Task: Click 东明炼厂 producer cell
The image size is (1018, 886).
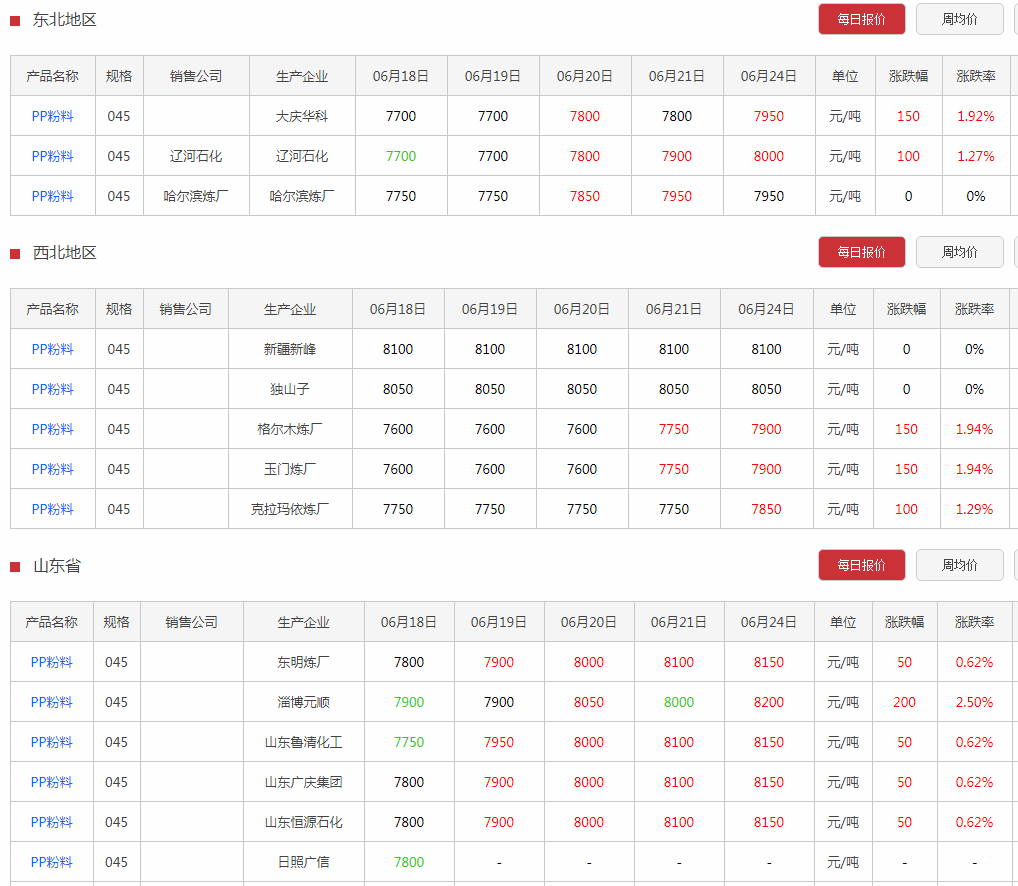Action: (x=303, y=662)
